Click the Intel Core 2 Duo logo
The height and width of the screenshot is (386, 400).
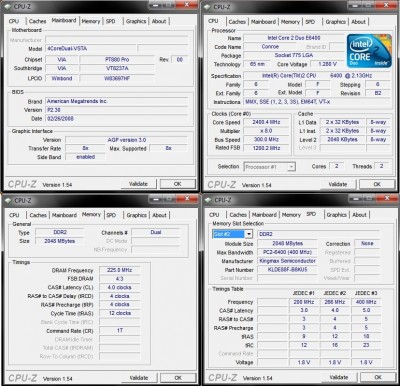coord(369,51)
